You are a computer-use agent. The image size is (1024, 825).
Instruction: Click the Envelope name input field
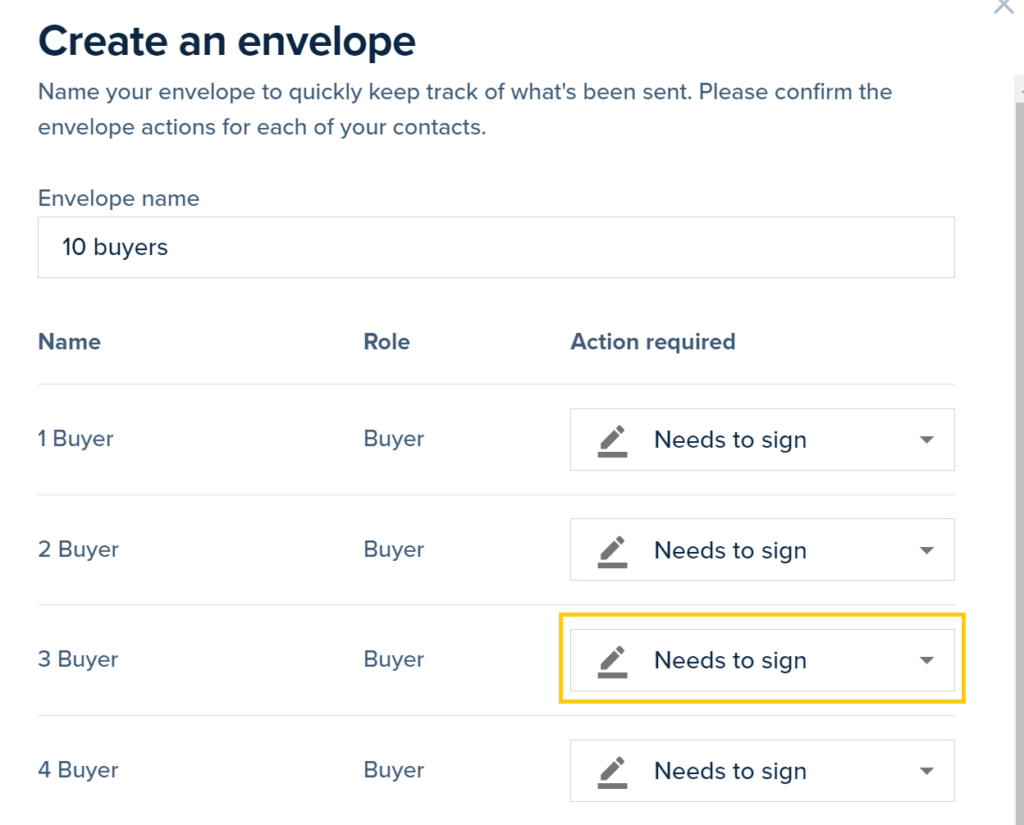[496, 247]
